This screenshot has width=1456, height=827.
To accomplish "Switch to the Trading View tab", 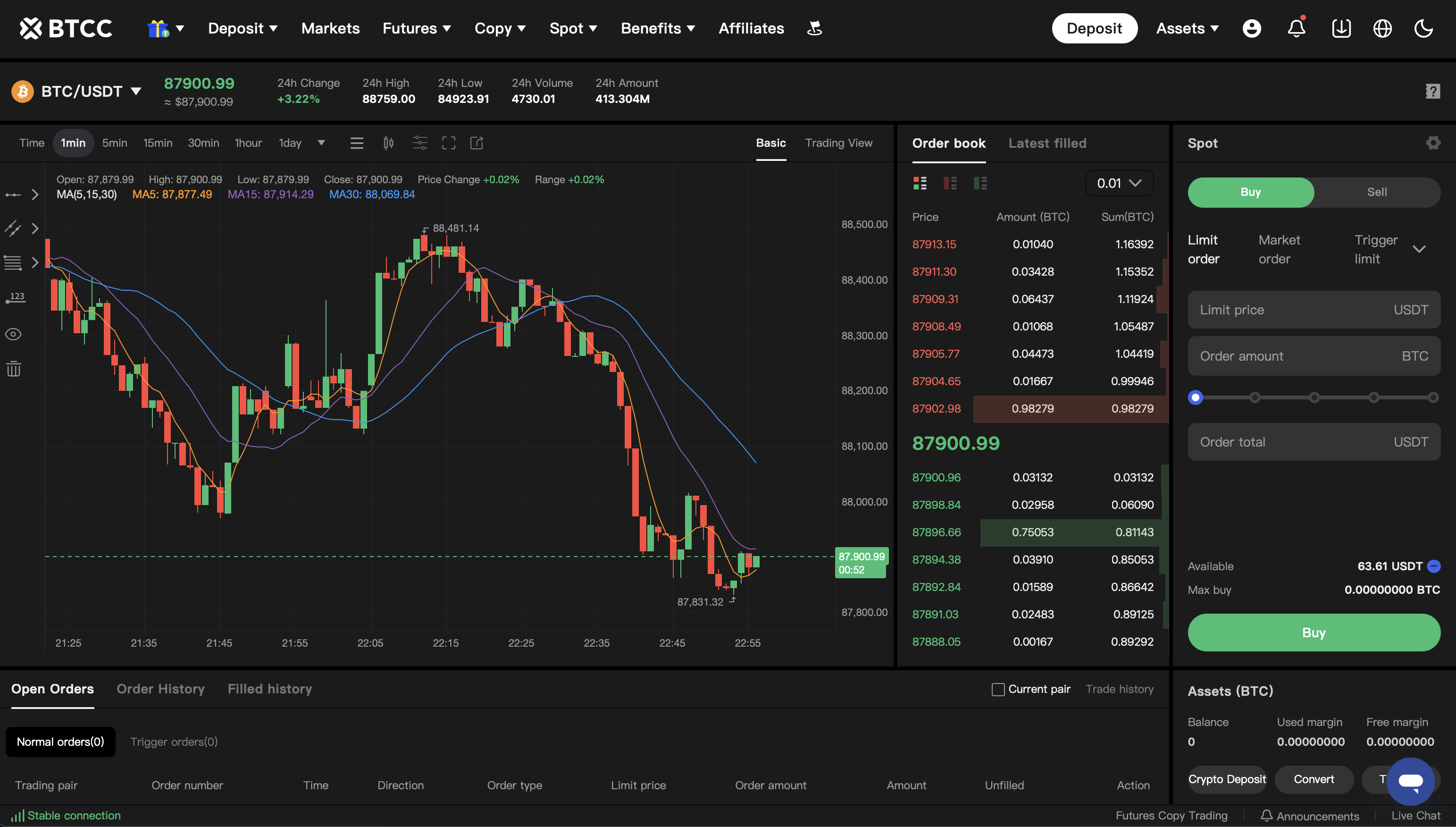I will tap(839, 143).
